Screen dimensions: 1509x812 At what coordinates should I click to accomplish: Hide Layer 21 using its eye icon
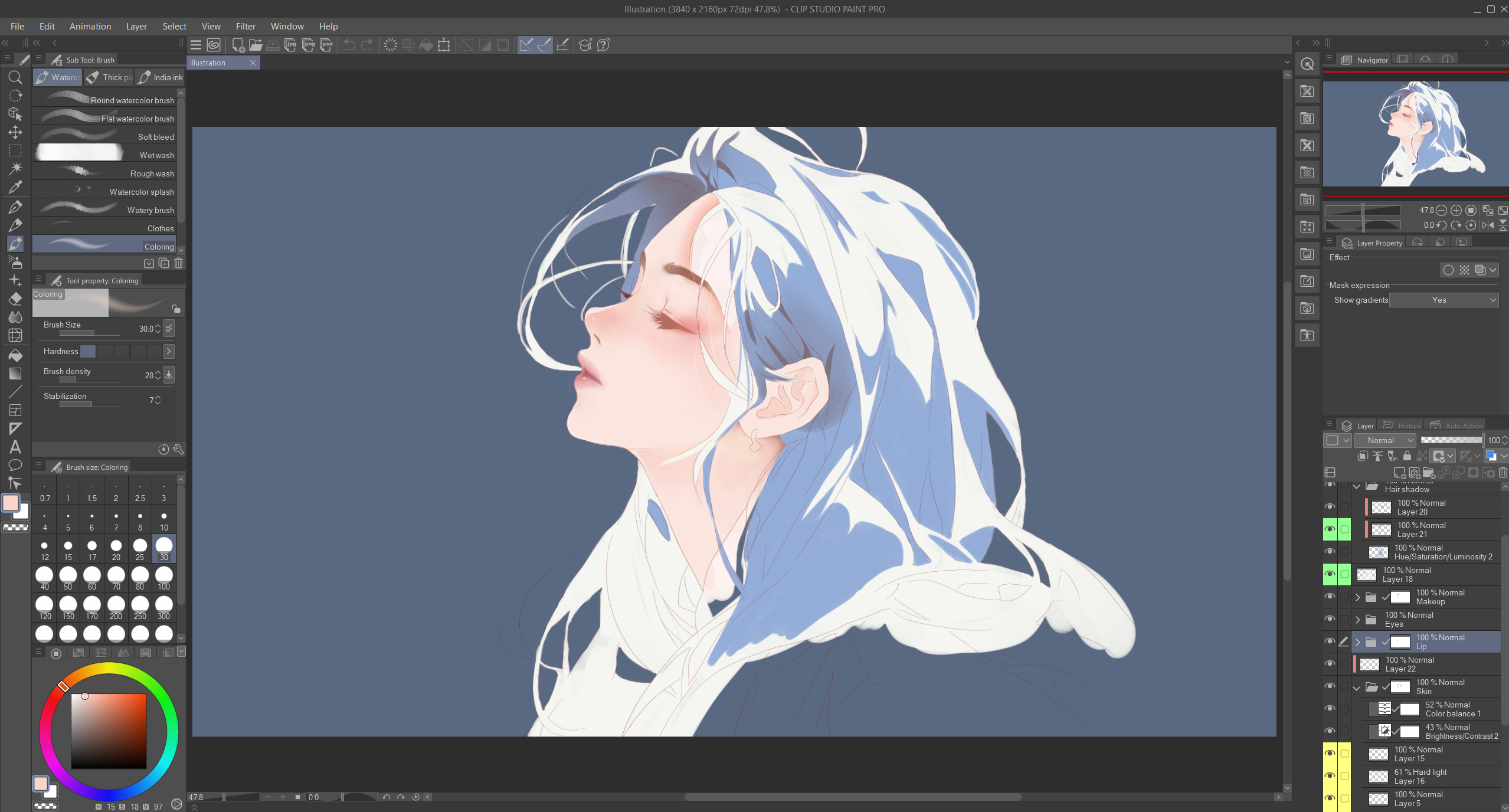pos(1330,529)
